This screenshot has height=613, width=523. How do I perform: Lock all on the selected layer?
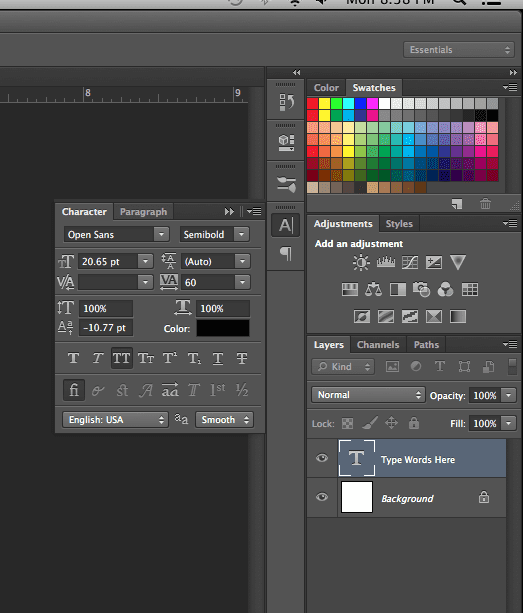coord(414,423)
